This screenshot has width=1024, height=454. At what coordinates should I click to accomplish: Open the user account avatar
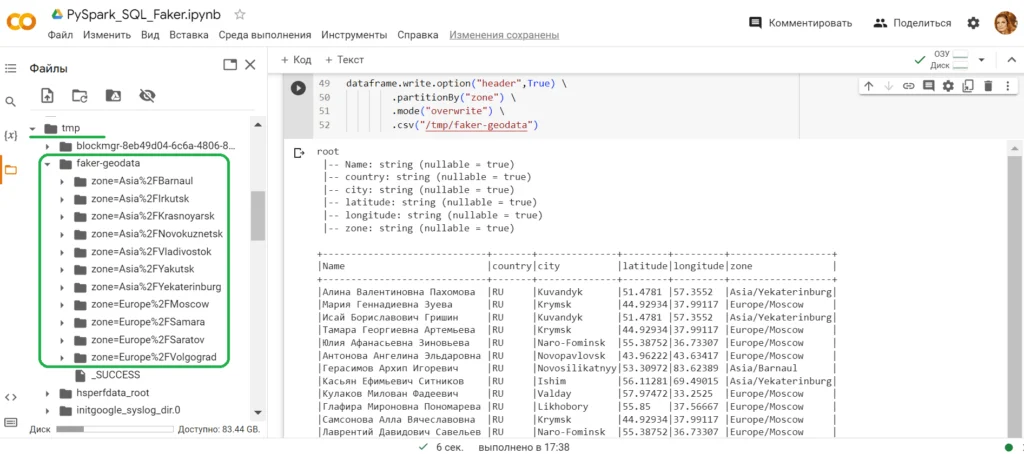1006,23
